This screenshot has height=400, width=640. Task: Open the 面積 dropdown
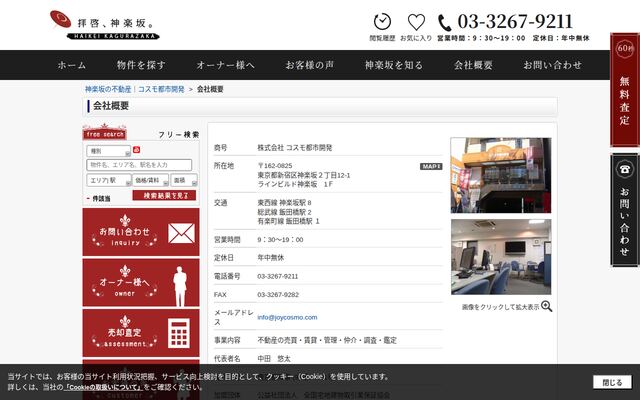coord(184,180)
